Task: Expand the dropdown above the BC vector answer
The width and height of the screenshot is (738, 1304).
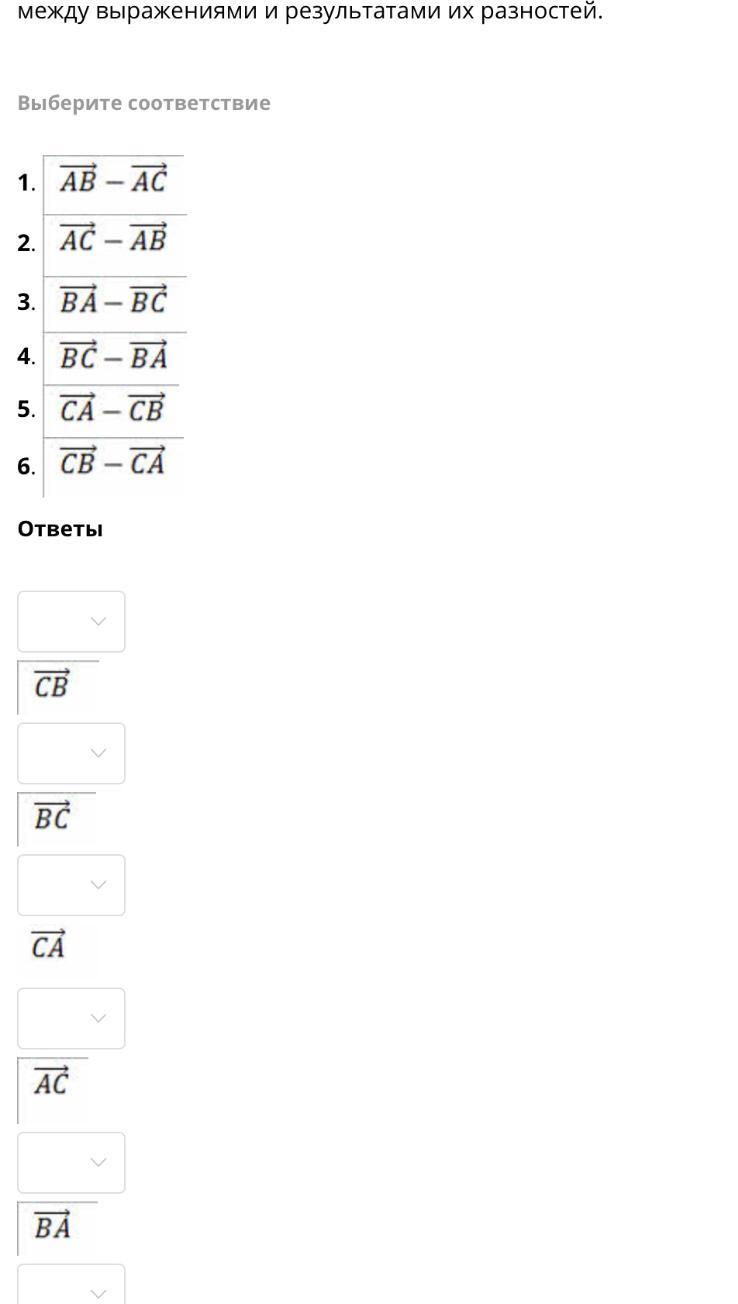Action: (x=71, y=753)
